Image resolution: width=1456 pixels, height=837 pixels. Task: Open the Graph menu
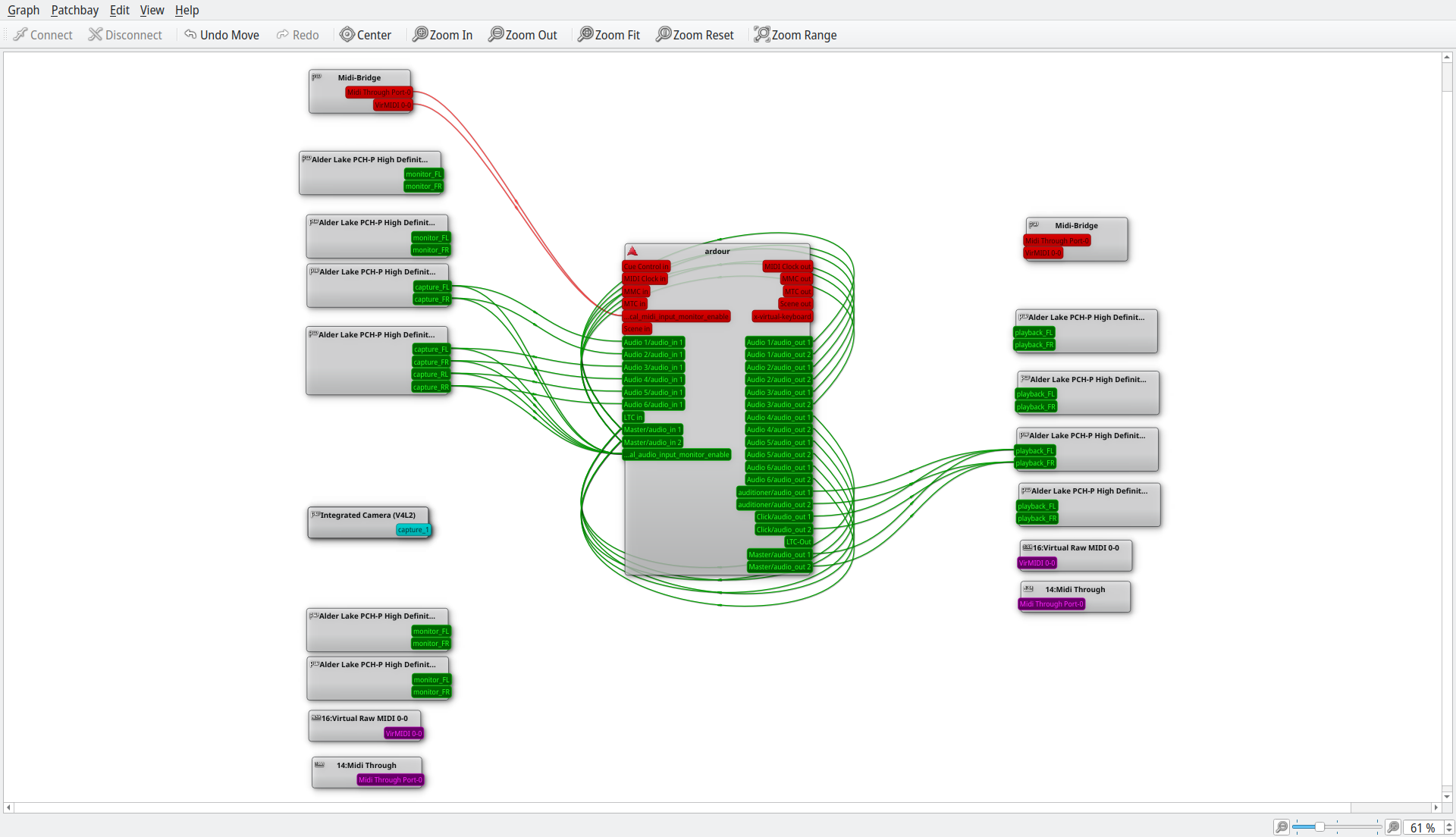pos(23,10)
